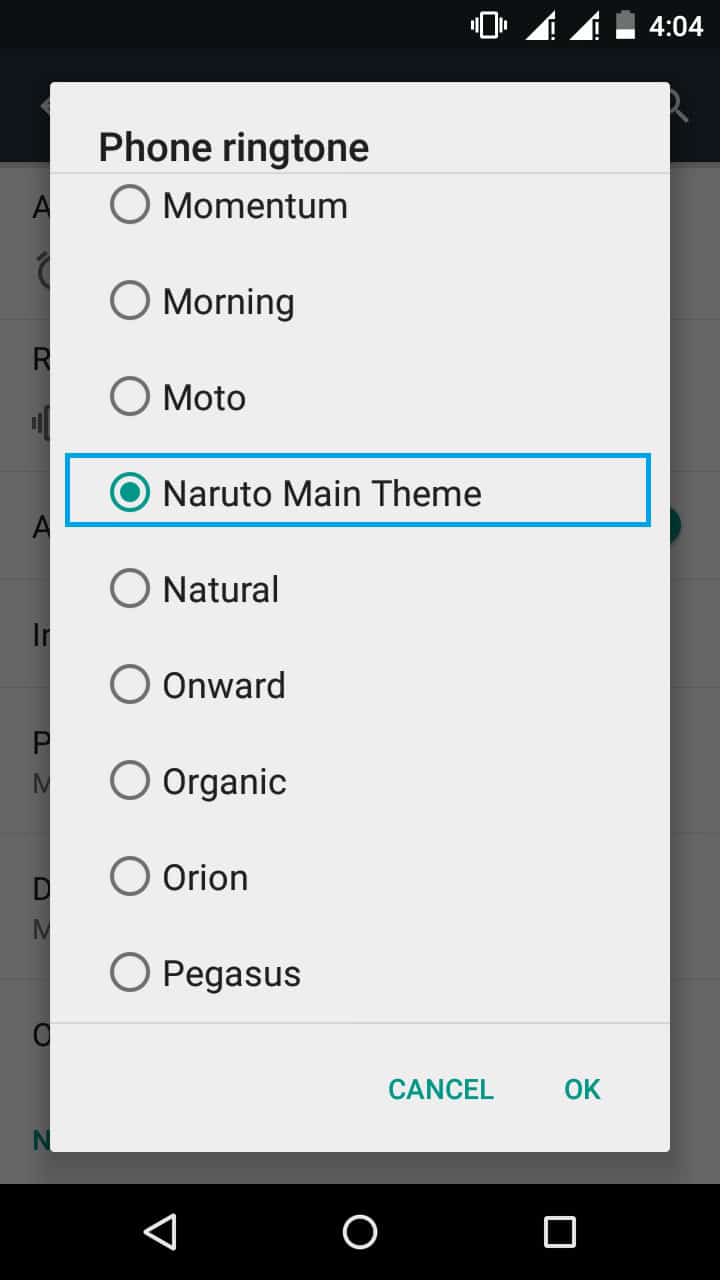Tap the battery icon in status bar

point(625,26)
